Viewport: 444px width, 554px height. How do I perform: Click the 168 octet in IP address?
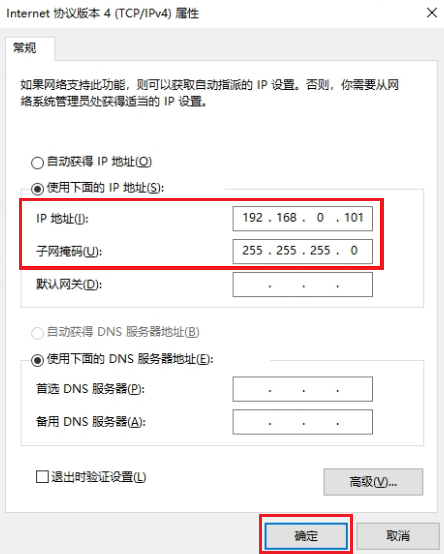tap(286, 218)
